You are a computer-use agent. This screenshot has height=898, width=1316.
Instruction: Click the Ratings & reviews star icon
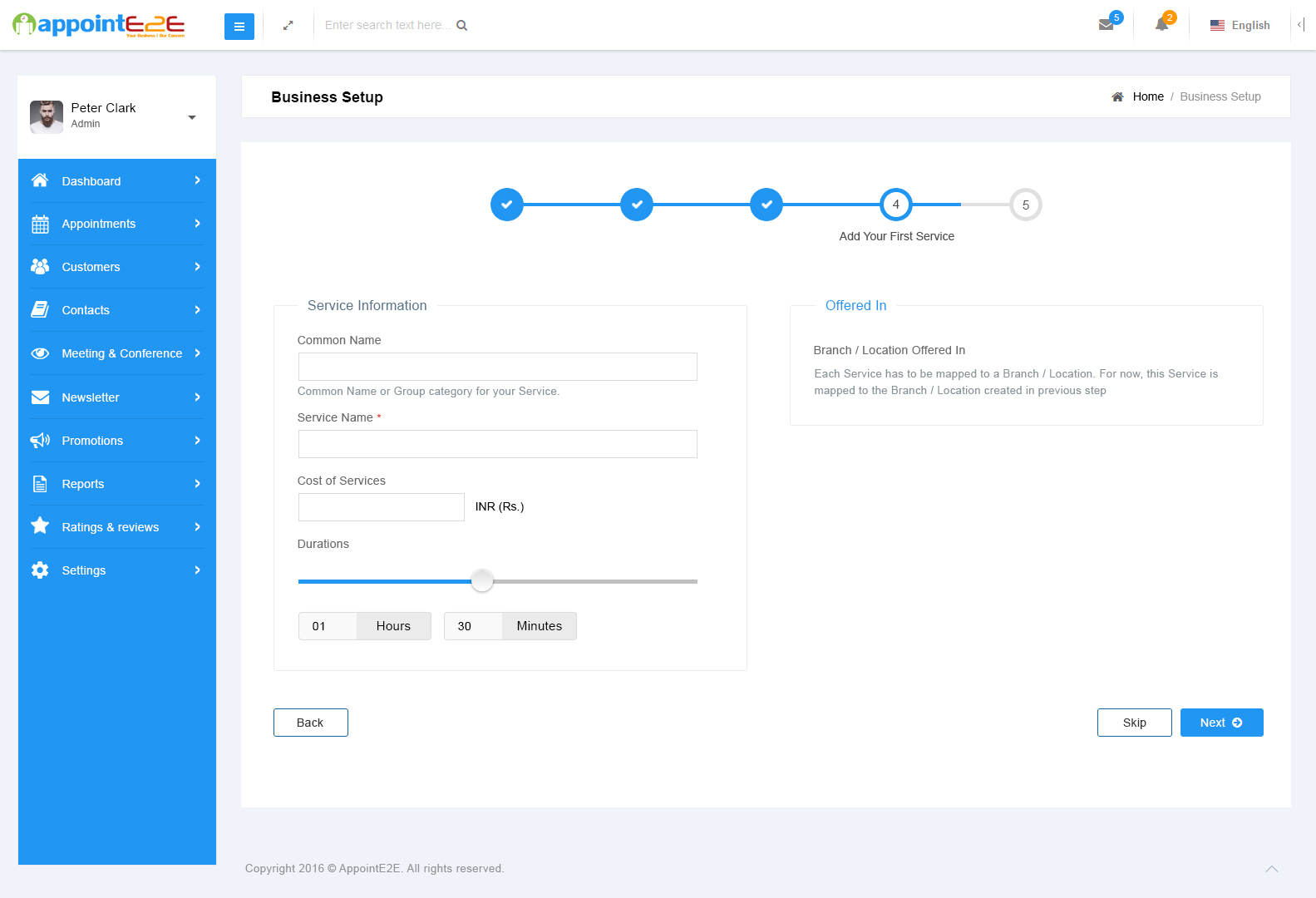tap(40, 525)
